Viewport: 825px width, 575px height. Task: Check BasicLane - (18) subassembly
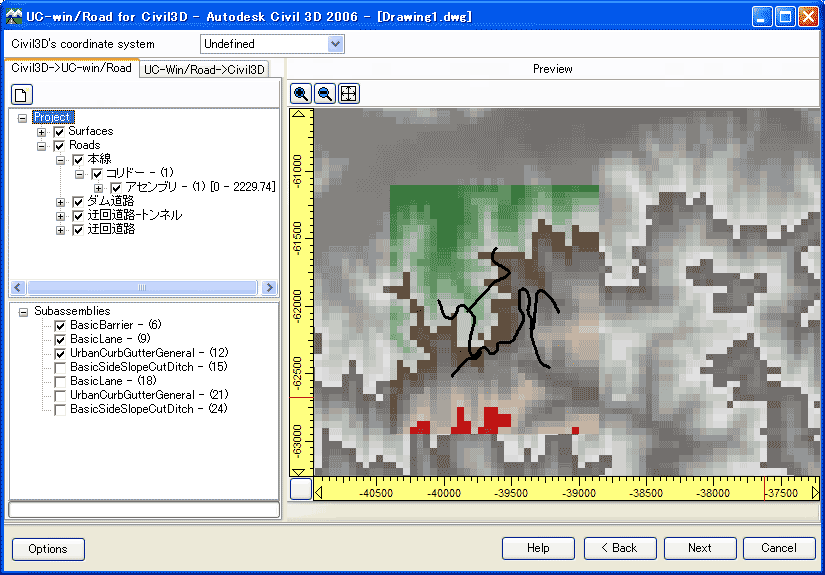(x=60, y=381)
